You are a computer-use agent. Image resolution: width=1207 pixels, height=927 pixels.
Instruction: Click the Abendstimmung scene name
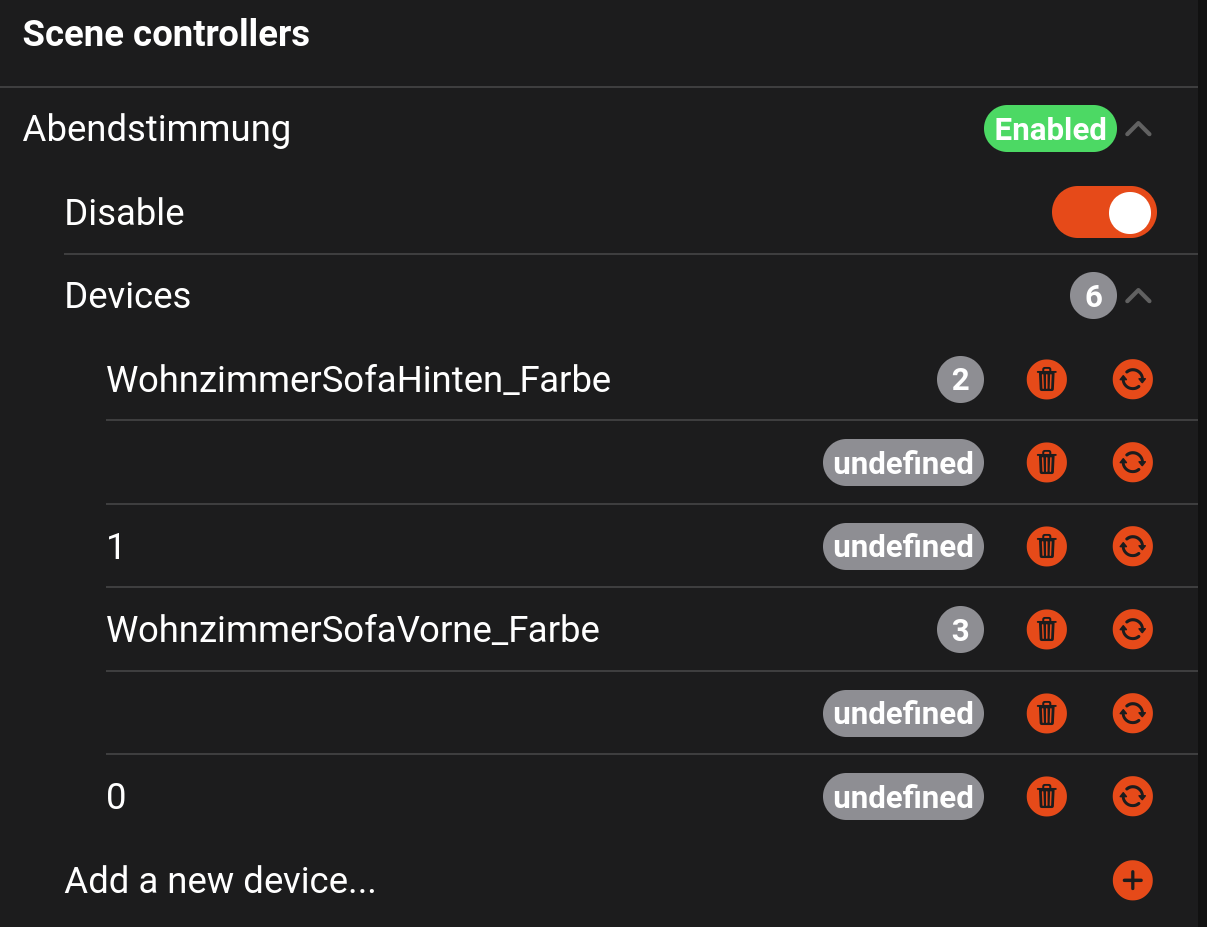157,129
